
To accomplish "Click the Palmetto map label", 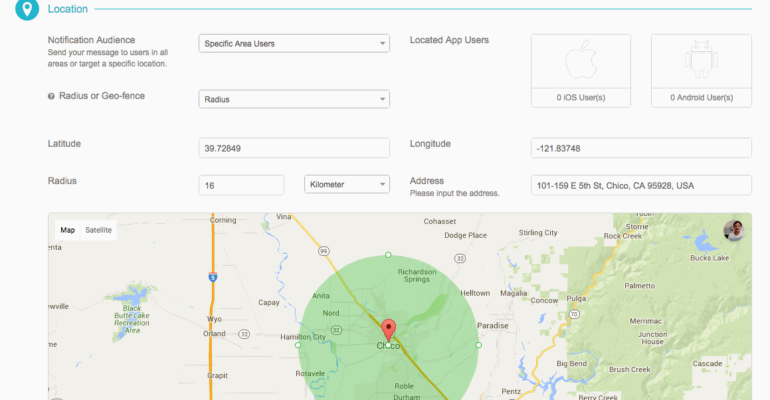I will [x=639, y=286].
